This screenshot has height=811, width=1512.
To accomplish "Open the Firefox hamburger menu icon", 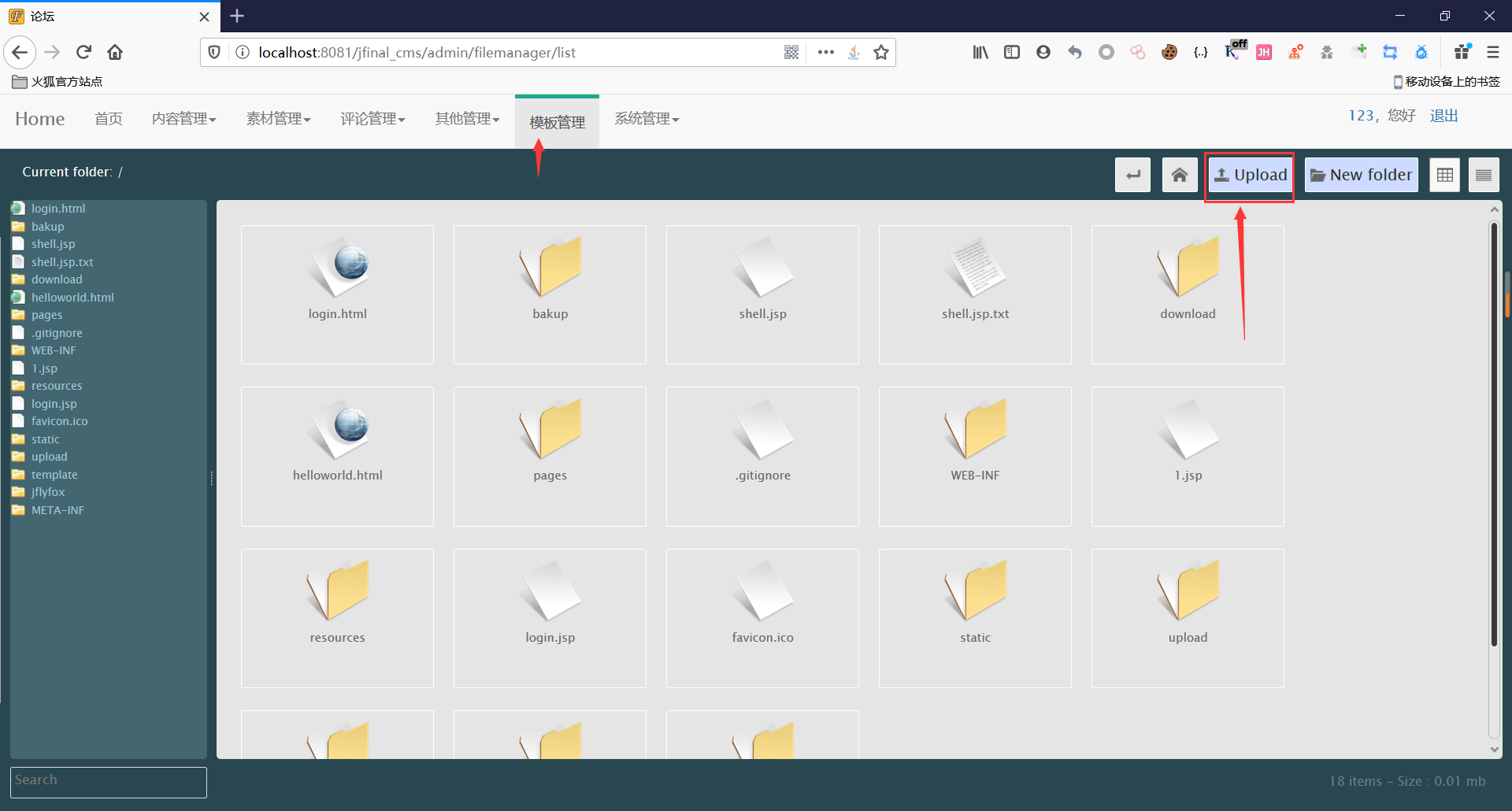I will (1492, 52).
